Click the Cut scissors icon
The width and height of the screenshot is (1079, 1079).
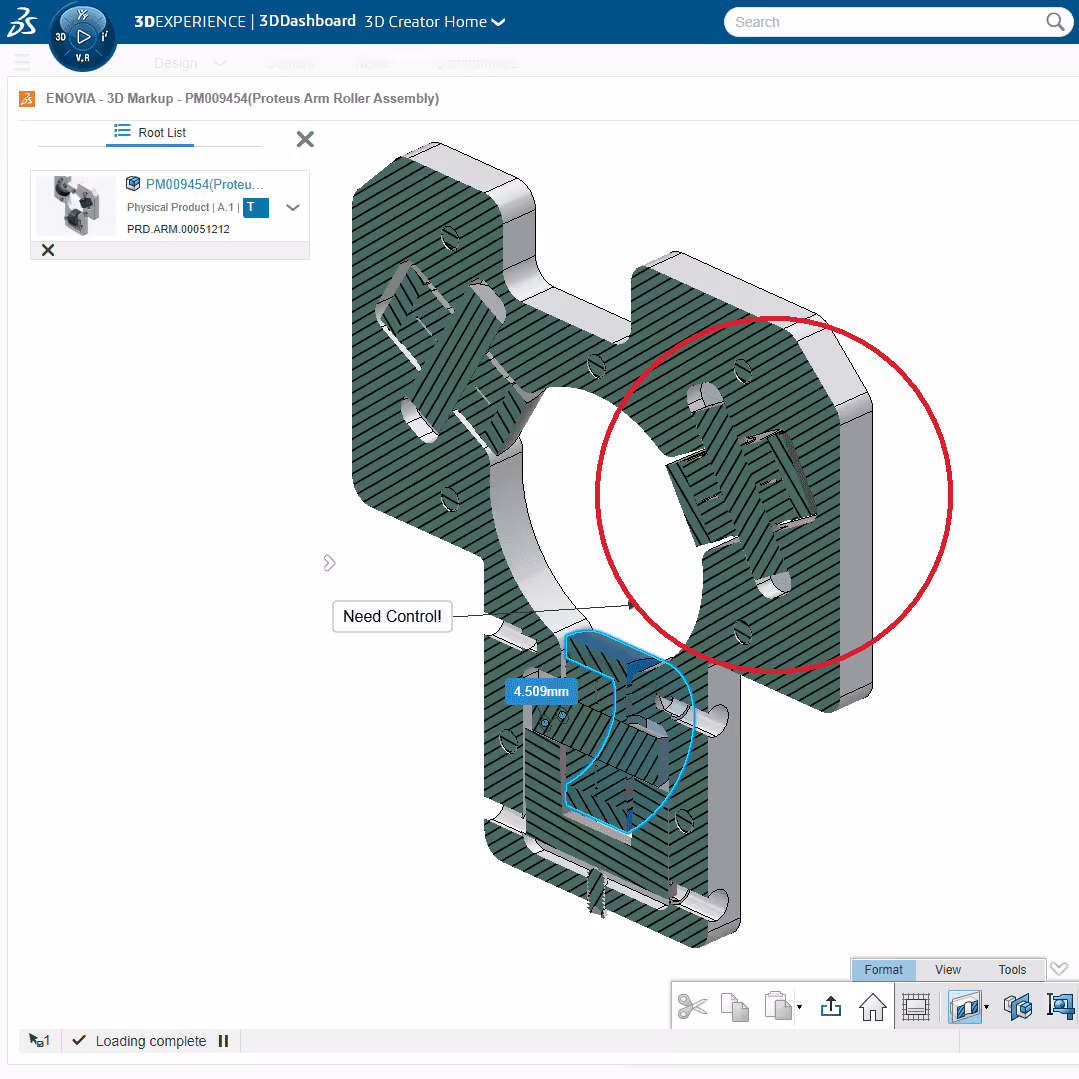pos(692,1007)
